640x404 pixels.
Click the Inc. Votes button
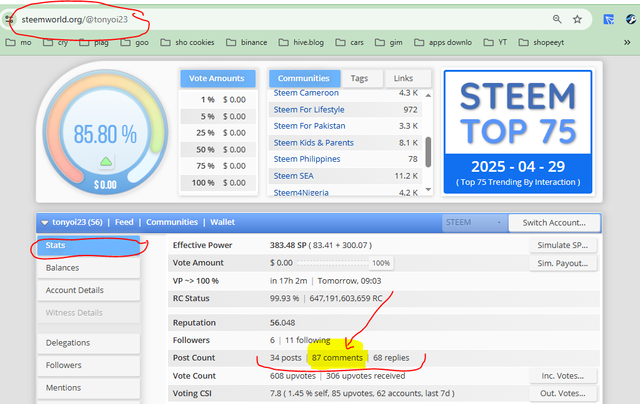tap(562, 376)
